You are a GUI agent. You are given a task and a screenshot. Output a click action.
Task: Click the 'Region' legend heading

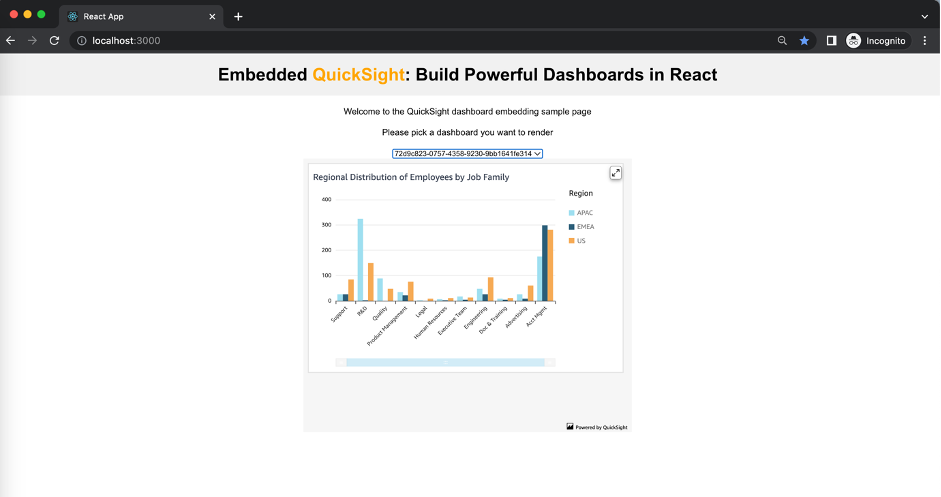581,193
